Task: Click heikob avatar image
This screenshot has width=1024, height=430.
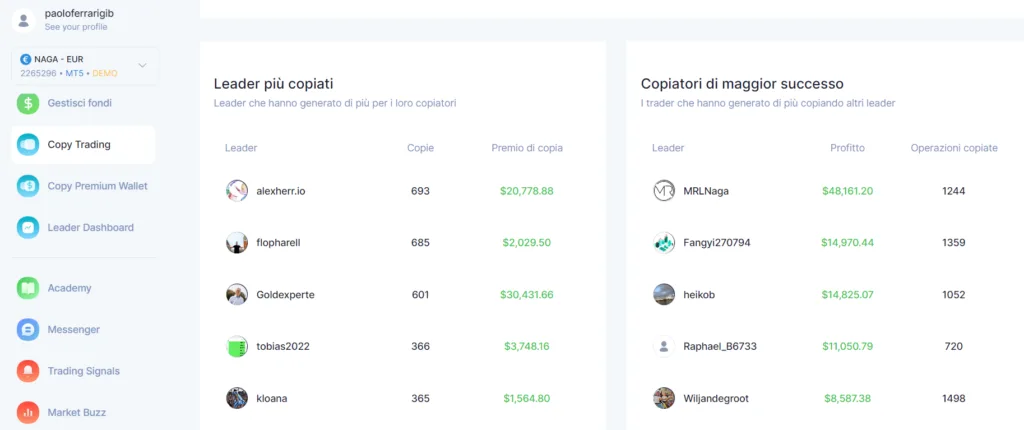Action: click(664, 294)
